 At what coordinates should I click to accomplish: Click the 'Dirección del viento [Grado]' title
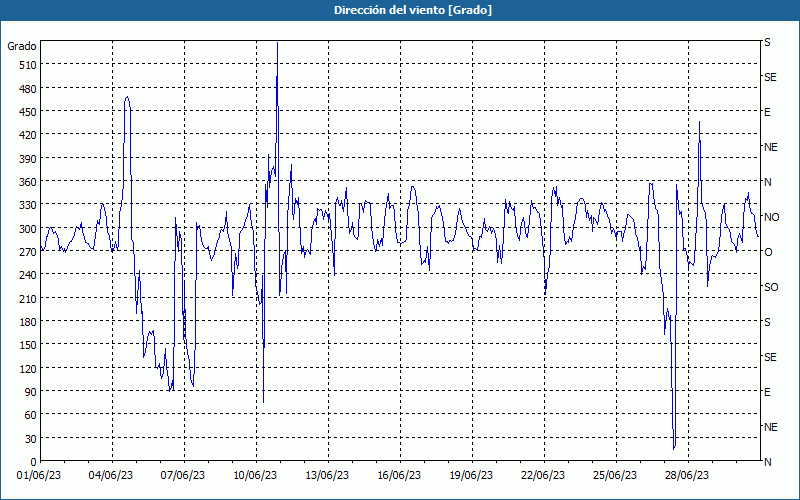point(413,10)
